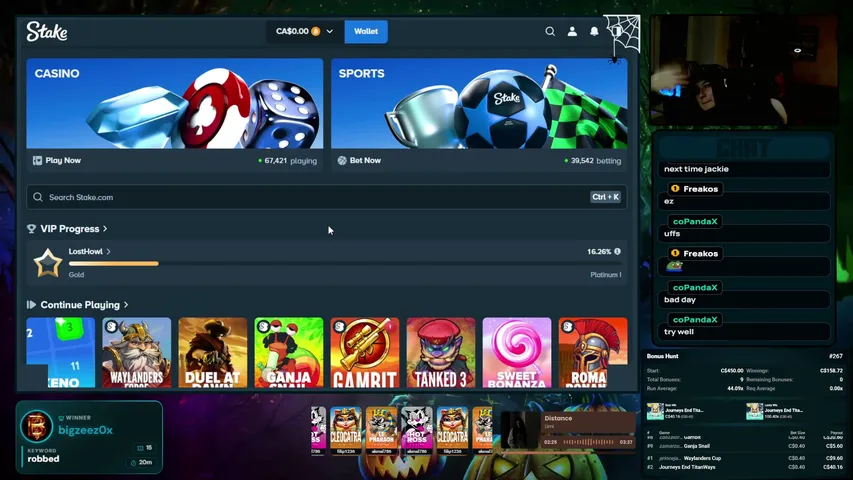
Task: Open the Waylanders Forge game tile
Action: (x=137, y=353)
